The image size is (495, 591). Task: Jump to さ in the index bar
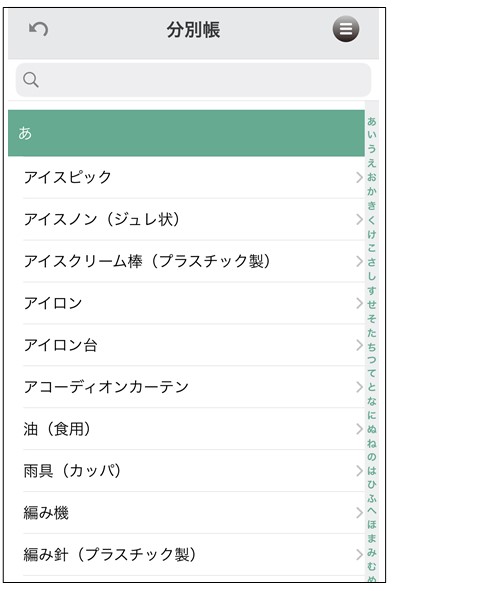pyautogui.click(x=372, y=262)
